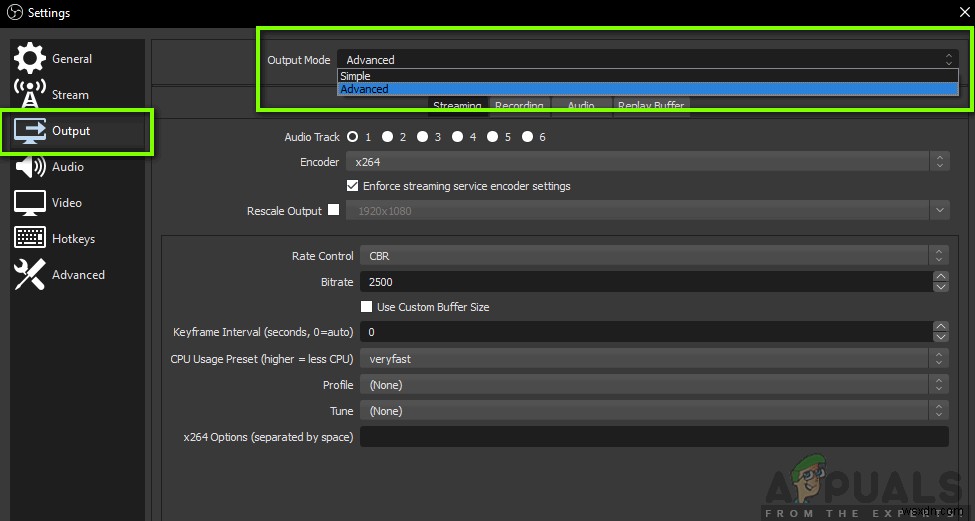Open the Tune dropdown
The image size is (975, 521).
(654, 411)
